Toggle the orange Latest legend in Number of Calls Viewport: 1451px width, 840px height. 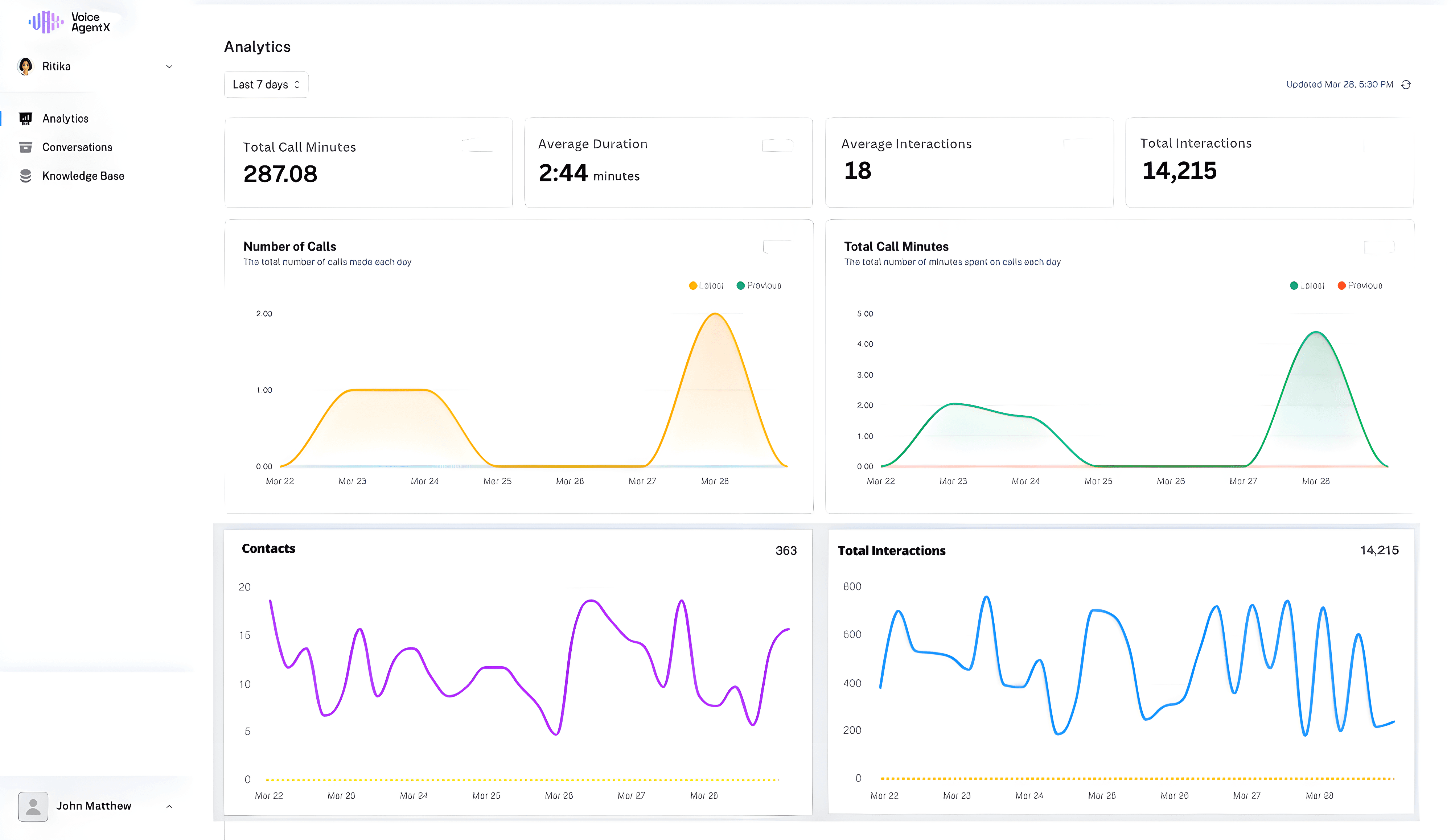pyautogui.click(x=706, y=285)
